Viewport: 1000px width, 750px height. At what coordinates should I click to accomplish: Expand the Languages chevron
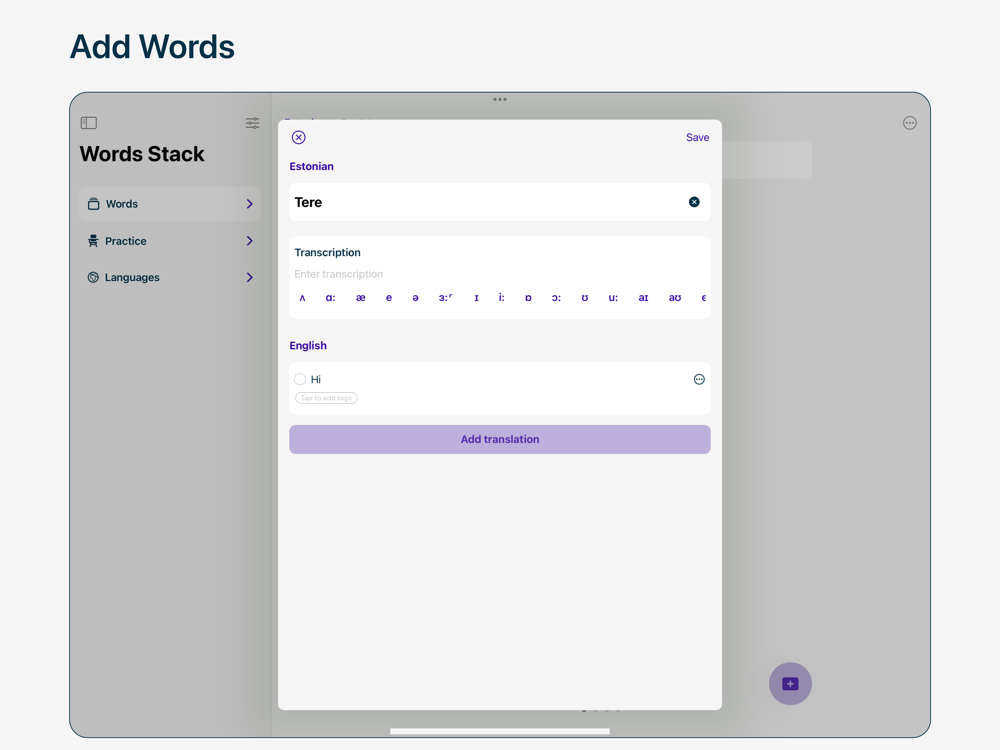[x=249, y=278]
